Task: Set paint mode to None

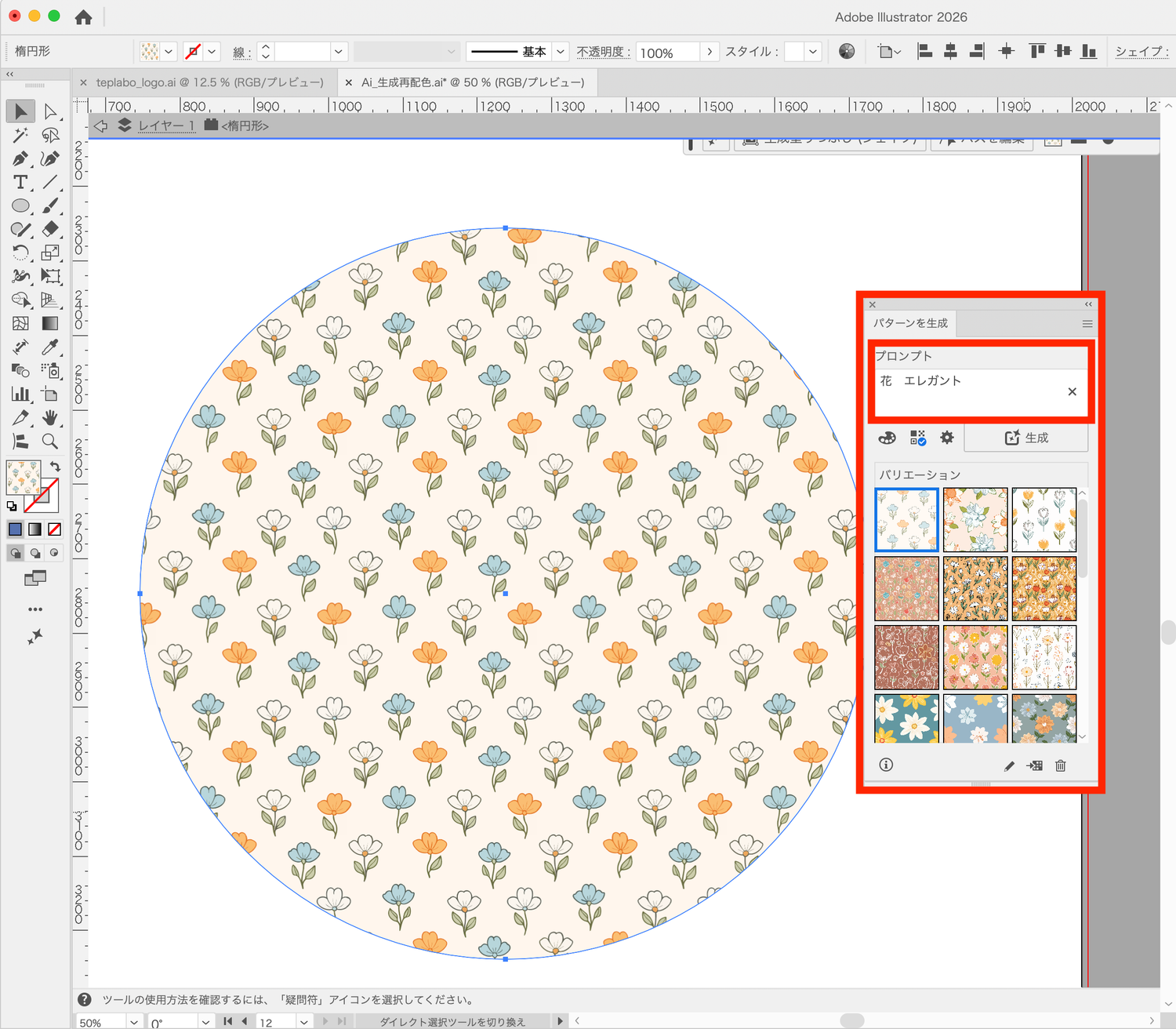Action: pos(54,529)
